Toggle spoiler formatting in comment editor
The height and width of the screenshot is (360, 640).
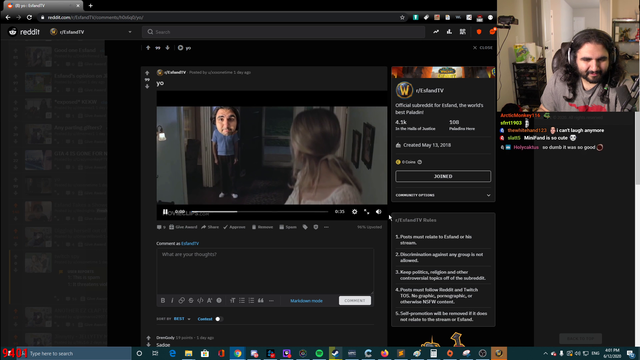[219, 300]
